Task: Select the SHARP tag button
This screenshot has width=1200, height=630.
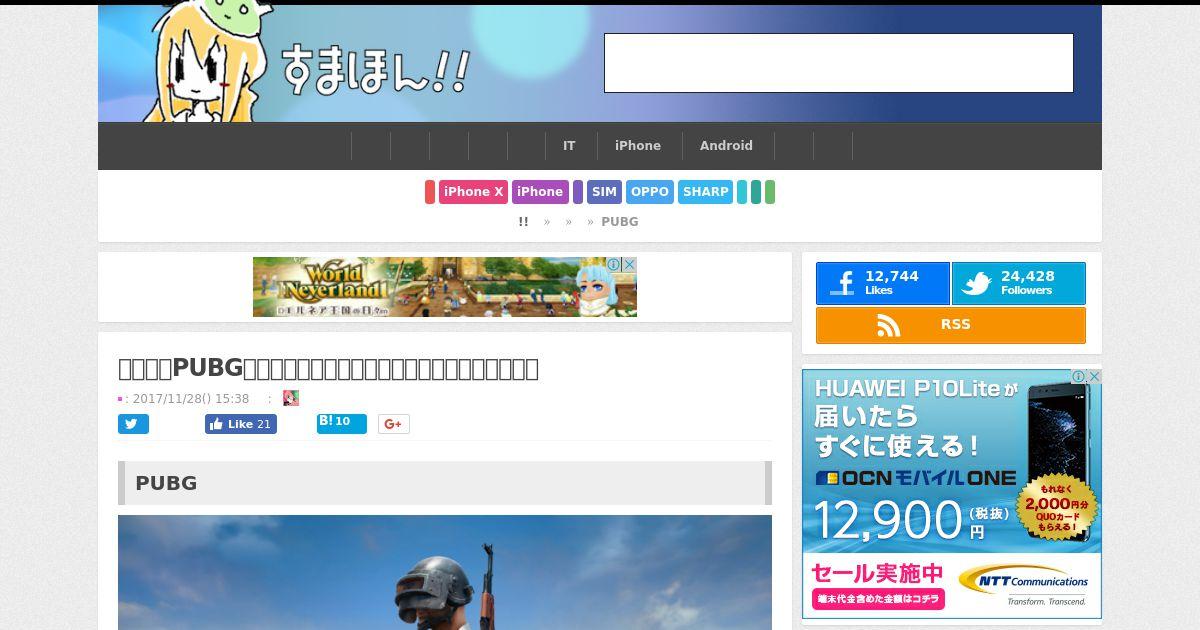Action: click(706, 192)
